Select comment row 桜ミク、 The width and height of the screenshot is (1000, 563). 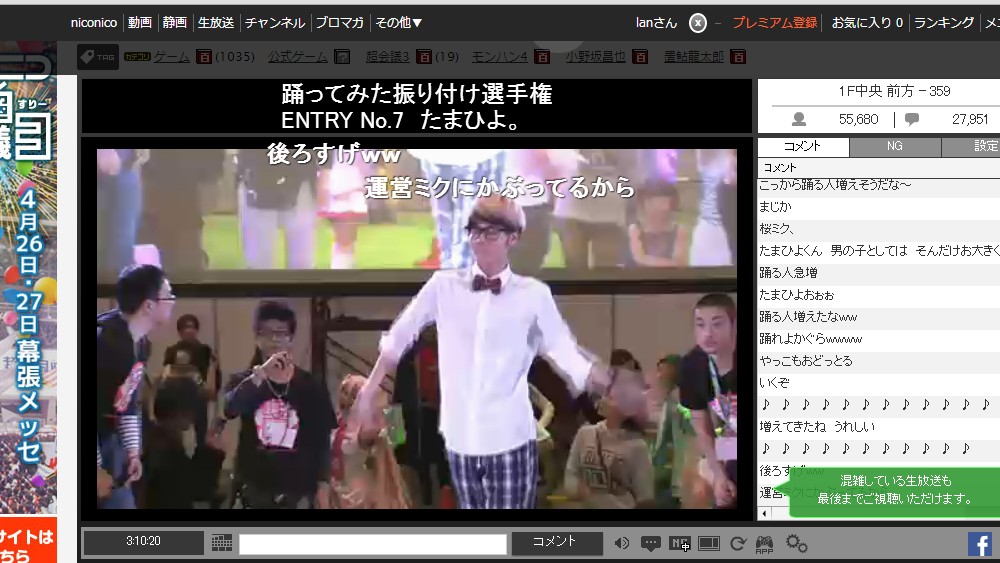[x=879, y=229]
